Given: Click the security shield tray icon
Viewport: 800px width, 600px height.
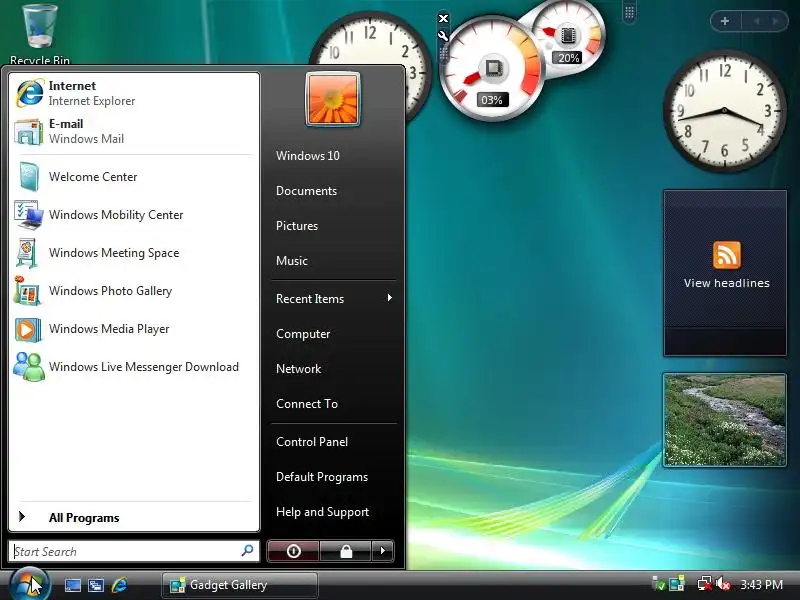Looking at the screenshot, I should 659,584.
